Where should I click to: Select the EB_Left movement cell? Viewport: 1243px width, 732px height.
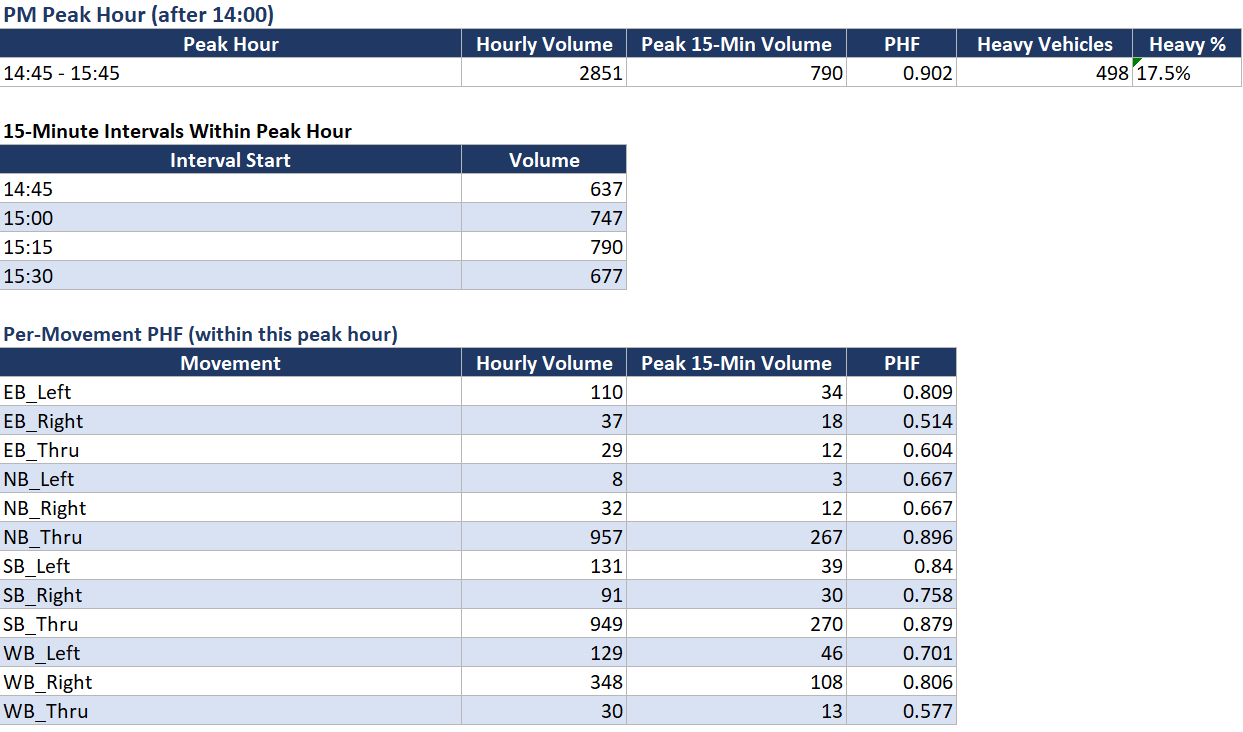[231, 392]
